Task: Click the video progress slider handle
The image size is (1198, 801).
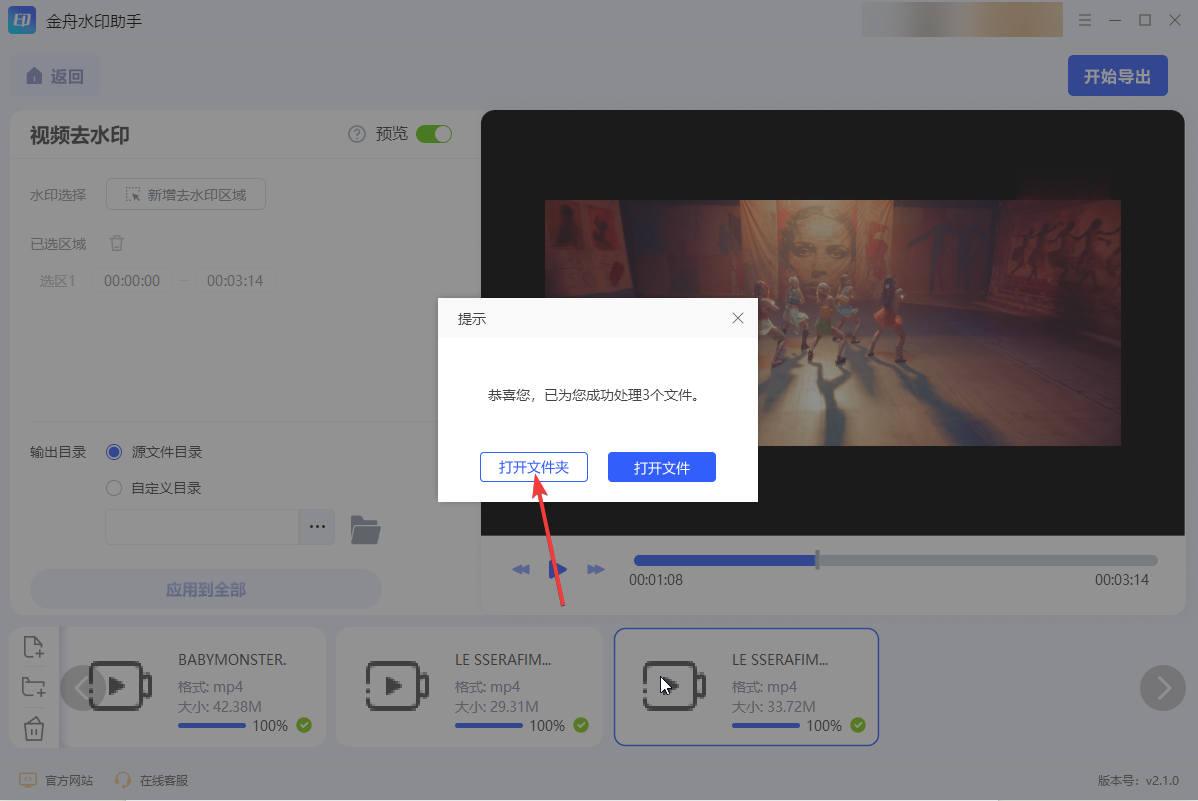Action: (818, 560)
